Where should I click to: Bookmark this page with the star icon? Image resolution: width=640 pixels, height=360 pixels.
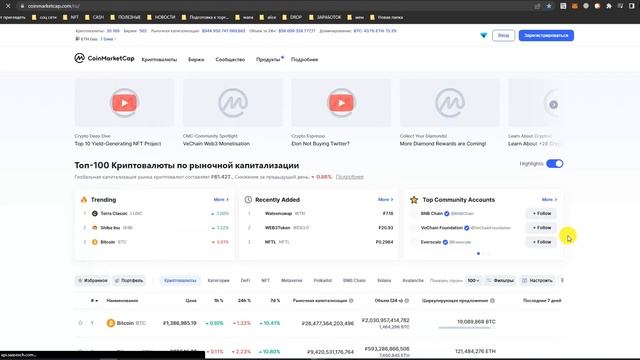point(549,6)
